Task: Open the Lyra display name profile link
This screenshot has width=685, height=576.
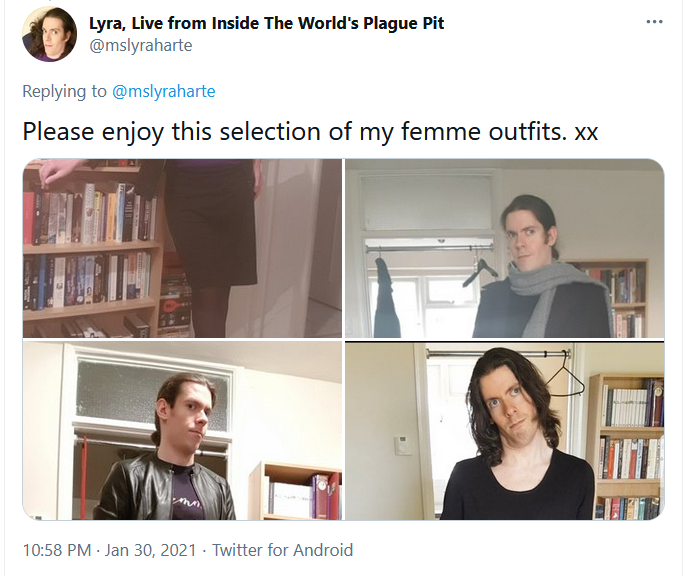Action: tap(266, 23)
